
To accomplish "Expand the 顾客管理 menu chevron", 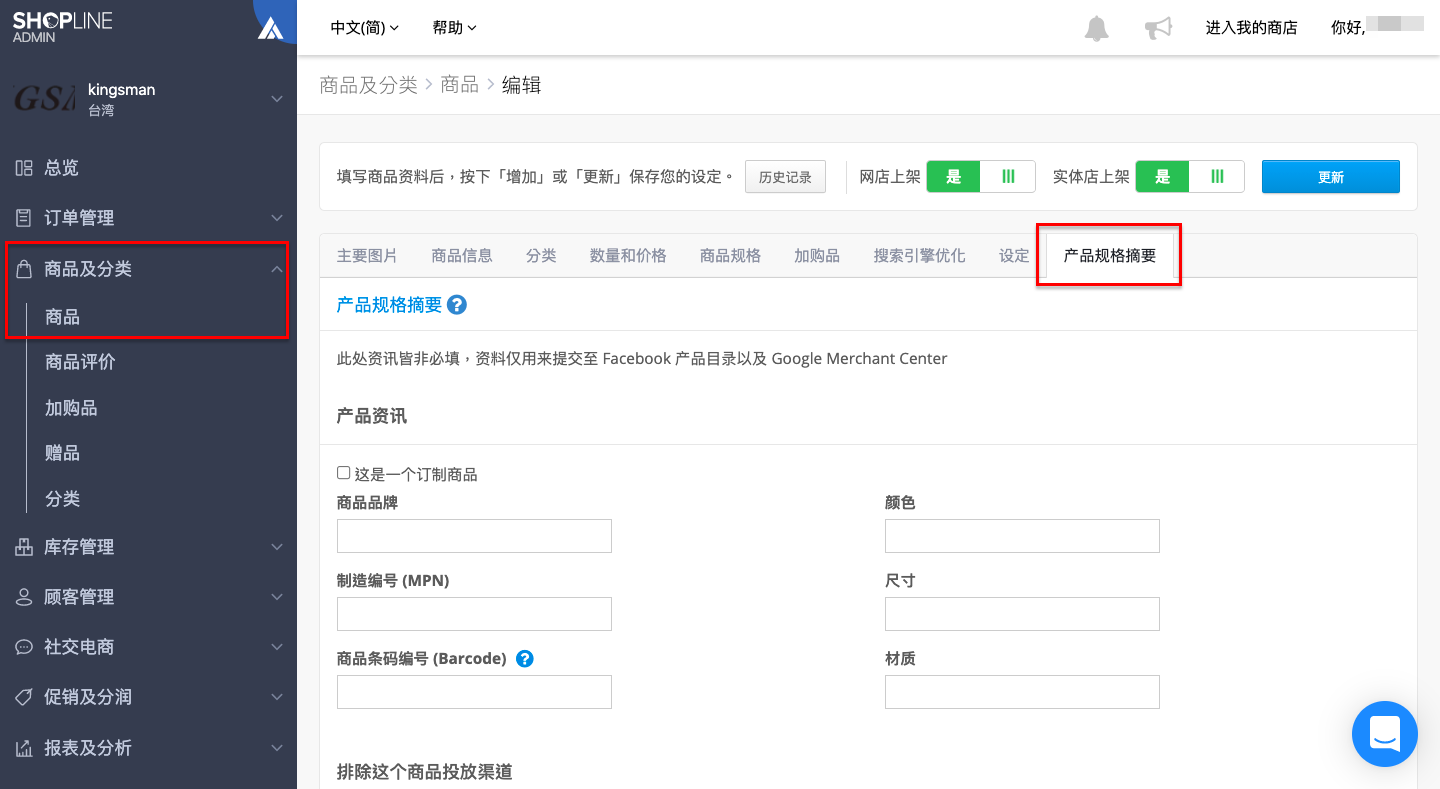I will 277,597.
